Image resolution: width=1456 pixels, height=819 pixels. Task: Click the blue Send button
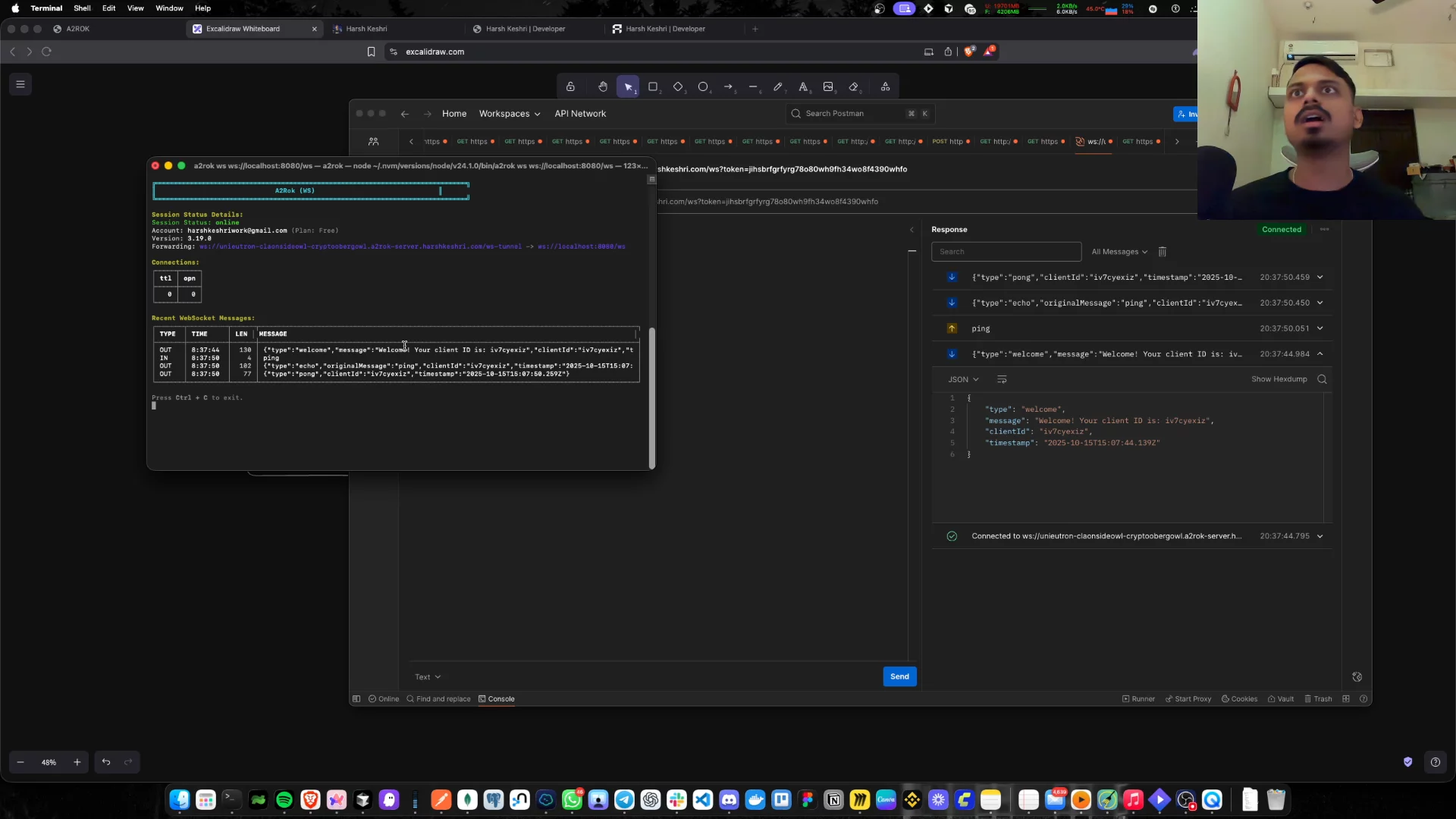pyautogui.click(x=899, y=676)
